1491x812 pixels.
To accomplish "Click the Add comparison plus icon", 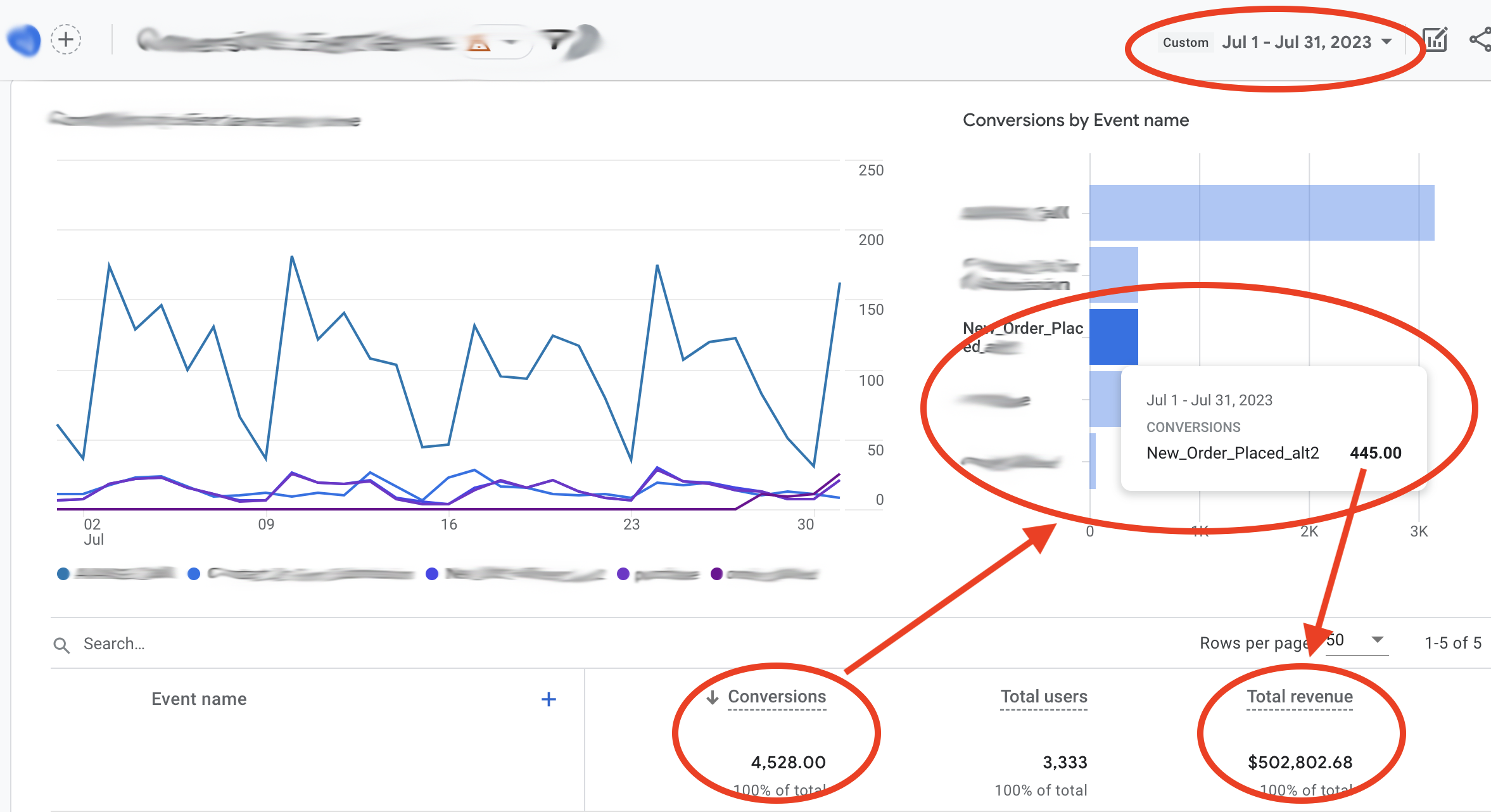I will 66,39.
